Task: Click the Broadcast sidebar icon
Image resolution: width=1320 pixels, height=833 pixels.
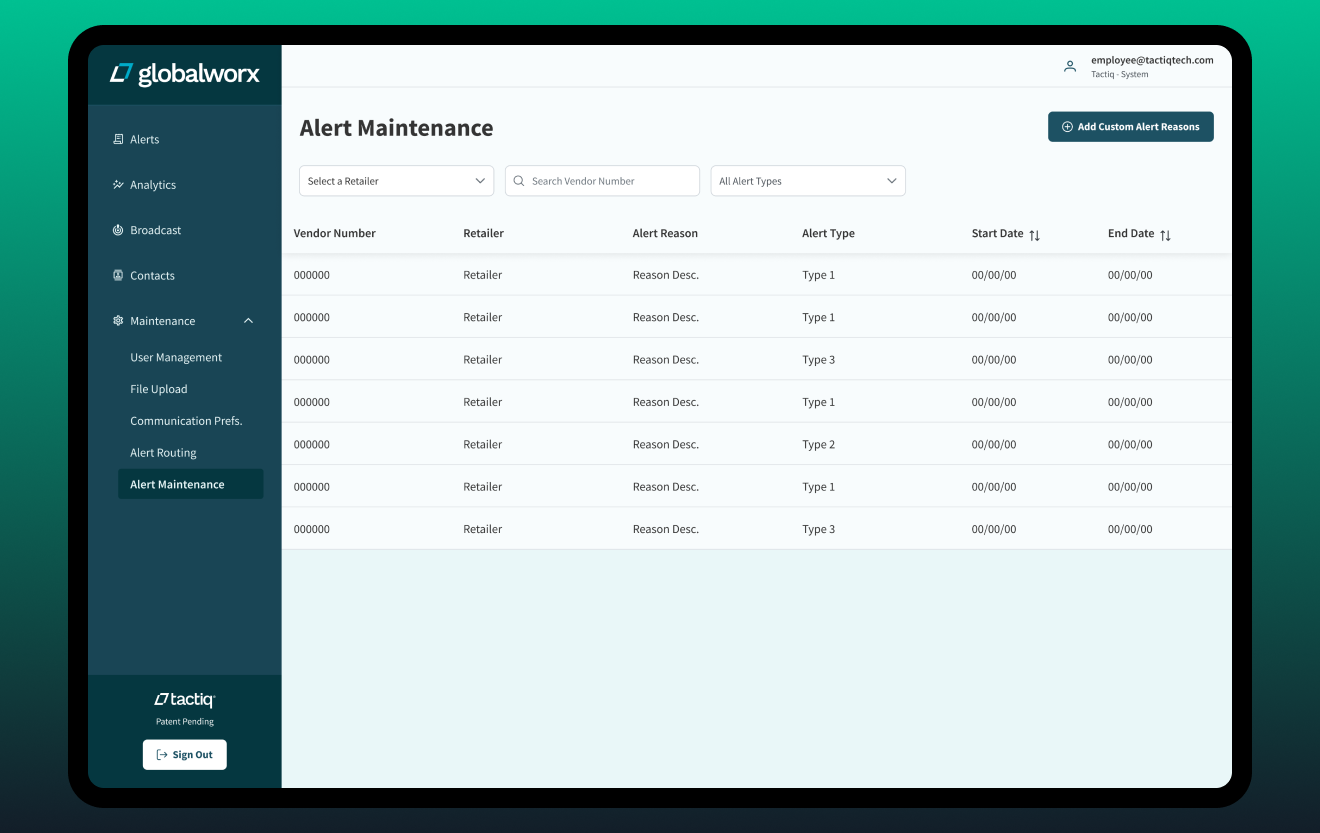Action: [x=118, y=230]
